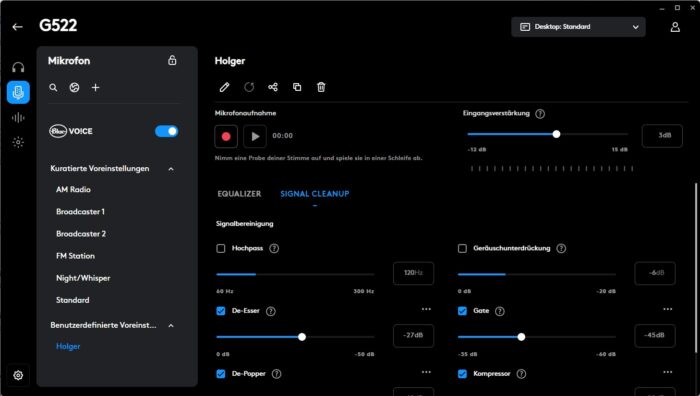The height and width of the screenshot is (396, 700).
Task: Search presets with the magnifier icon
Action: pyautogui.click(x=53, y=88)
